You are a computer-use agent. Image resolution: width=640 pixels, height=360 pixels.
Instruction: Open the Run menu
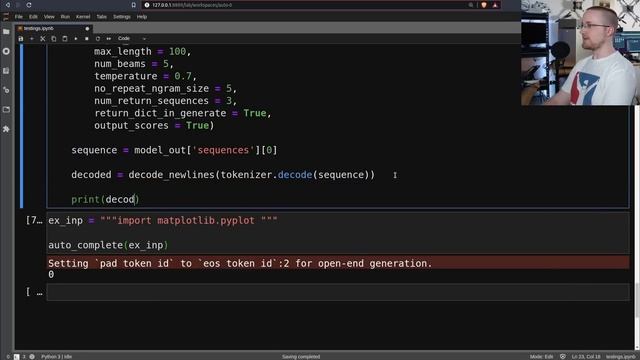pyautogui.click(x=65, y=17)
